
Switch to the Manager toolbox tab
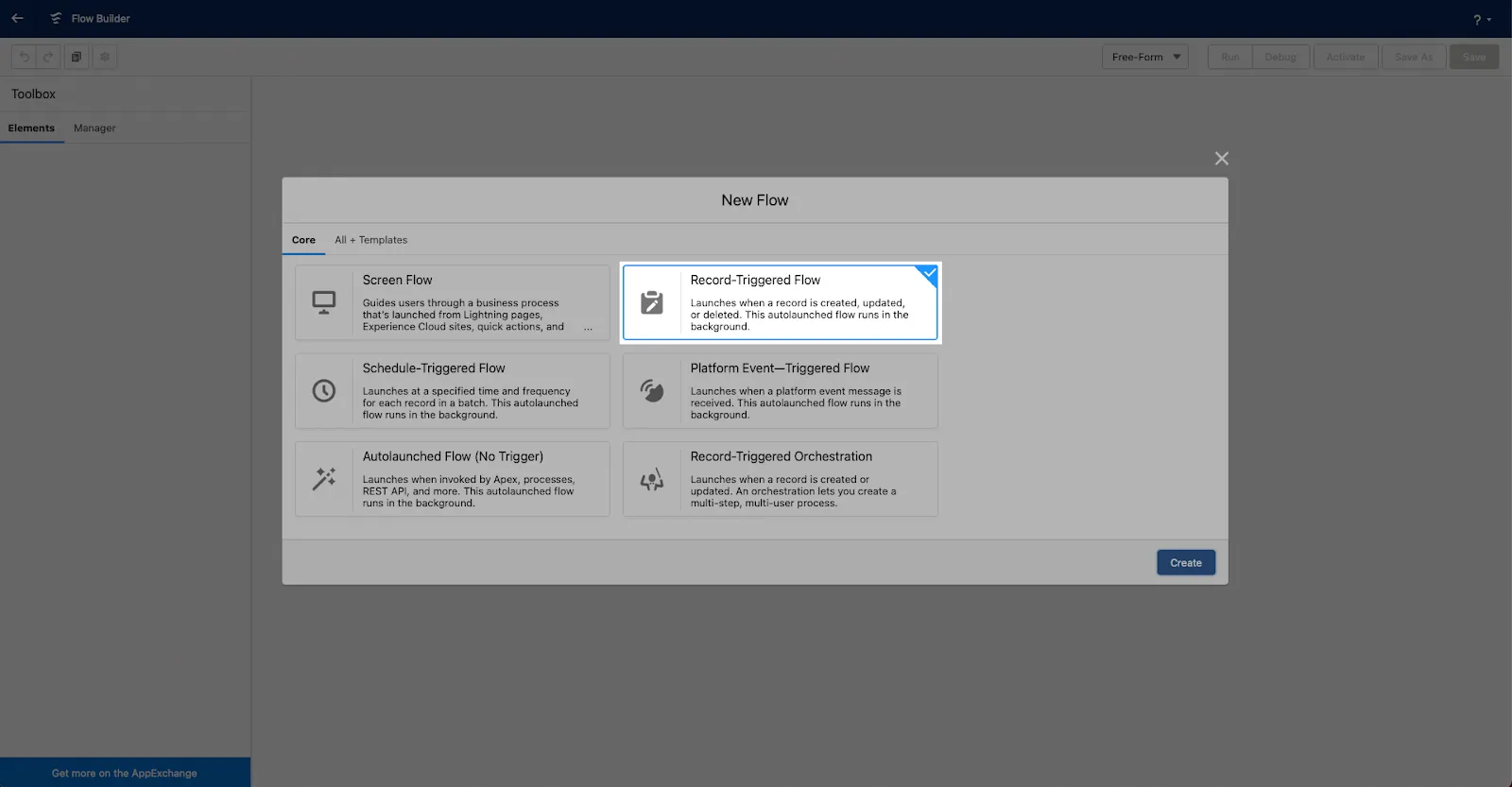94,128
